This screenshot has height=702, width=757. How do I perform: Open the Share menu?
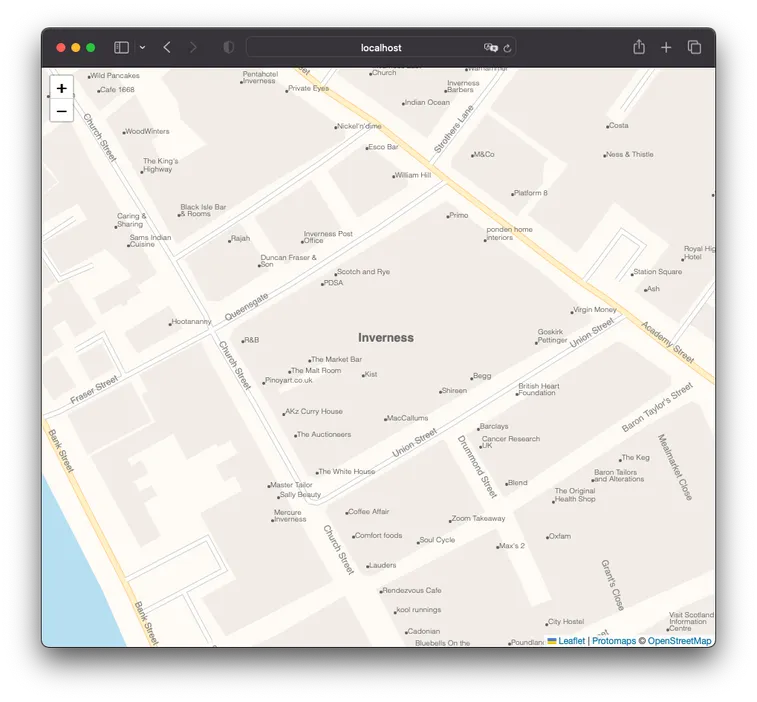(x=639, y=47)
